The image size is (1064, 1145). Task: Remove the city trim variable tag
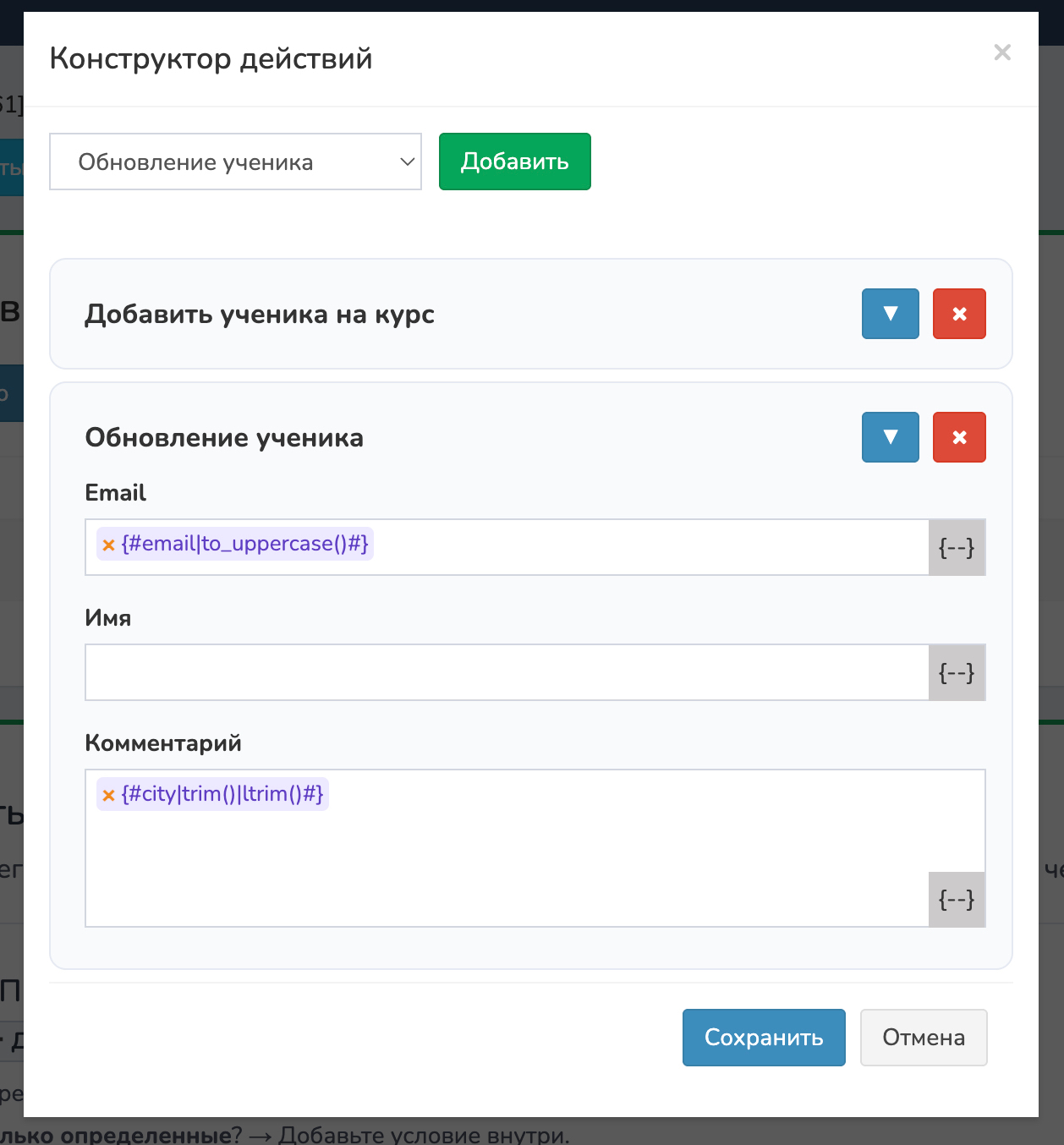pos(108,796)
